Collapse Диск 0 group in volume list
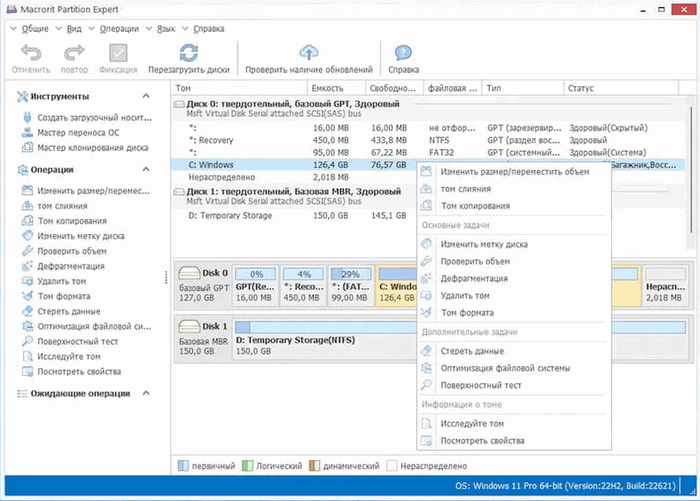Image resolution: width=700 pixels, height=501 pixels. [x=179, y=104]
